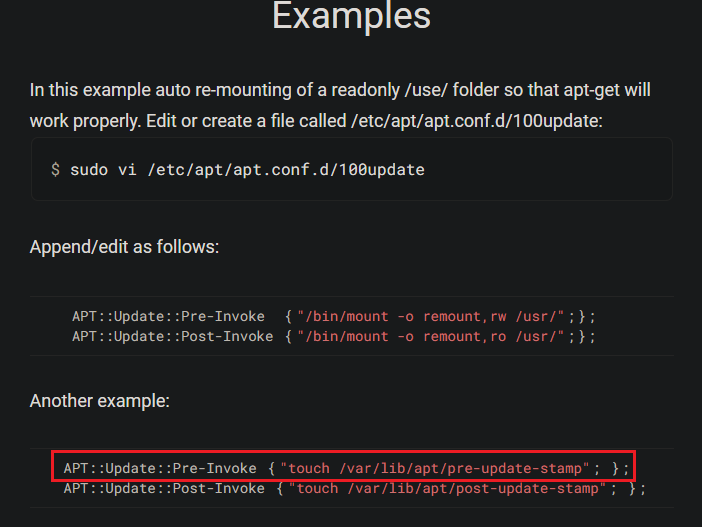Click the 100update file path in the command block

point(286,170)
